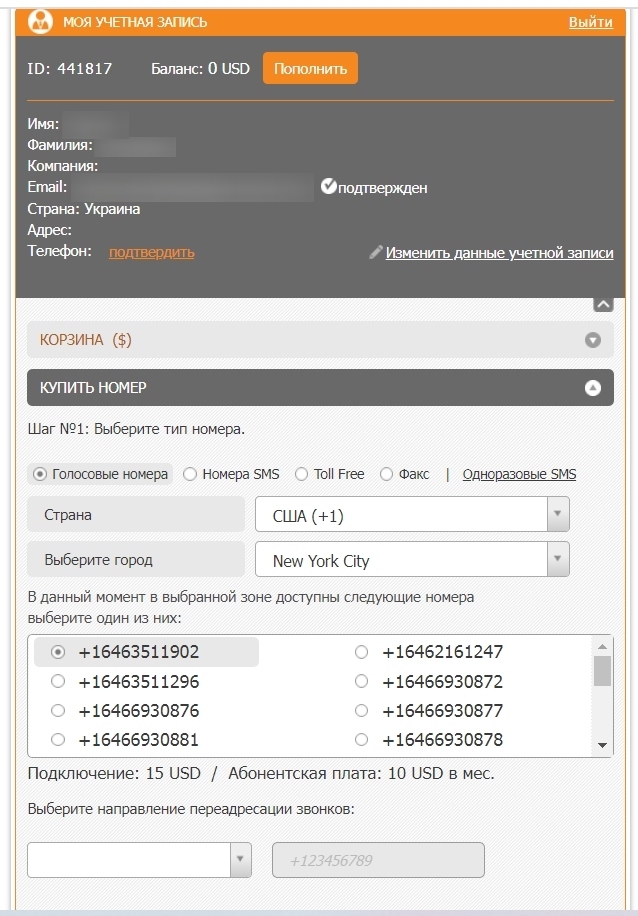Click the numbers list scroll-down arrow
The image size is (638, 916).
point(602,746)
